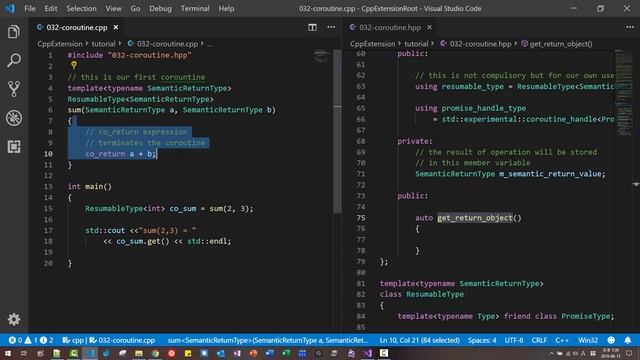Viewport: 640px width, 360px height.
Task: Expand tutorial breadcrumb in left editor
Action: pos(103,44)
